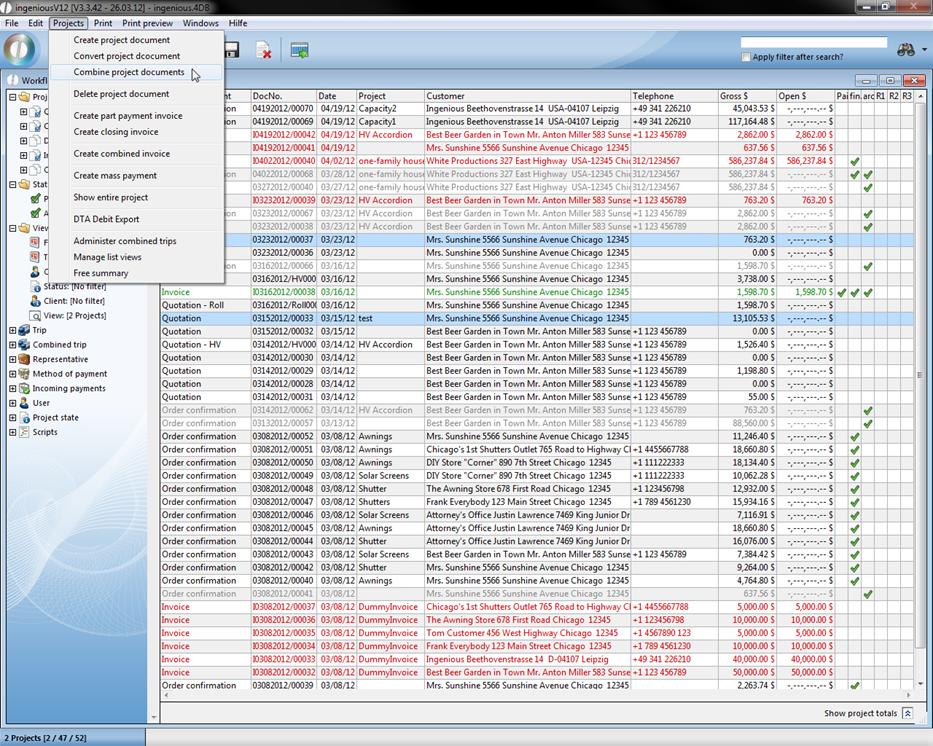Click the binoculars search icon

click(x=906, y=50)
